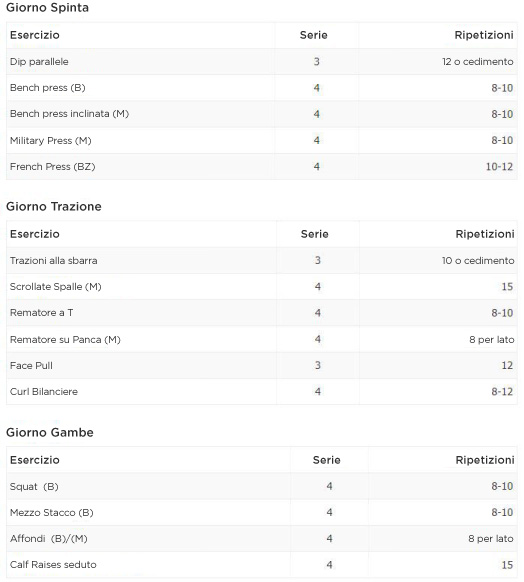
Task: Select Bench press inclinata (M) row
Action: click(262, 114)
